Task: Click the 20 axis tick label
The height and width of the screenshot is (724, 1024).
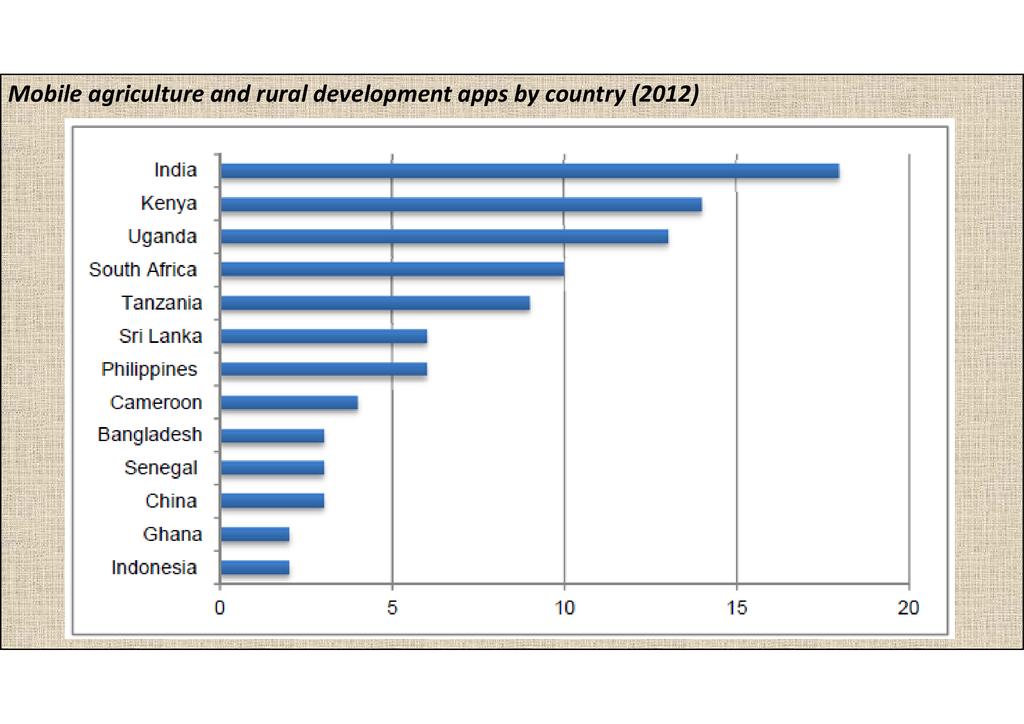Action: [908, 608]
